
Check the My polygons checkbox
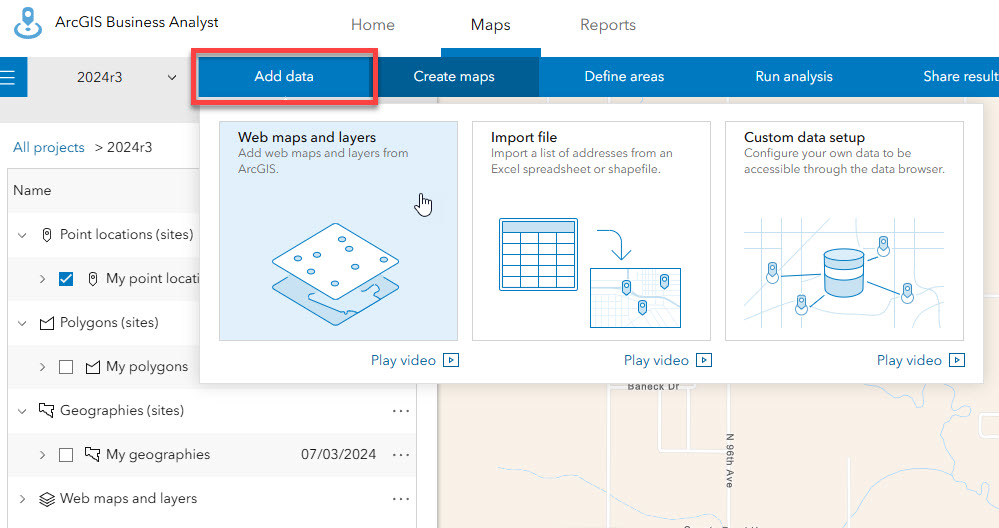(66, 367)
